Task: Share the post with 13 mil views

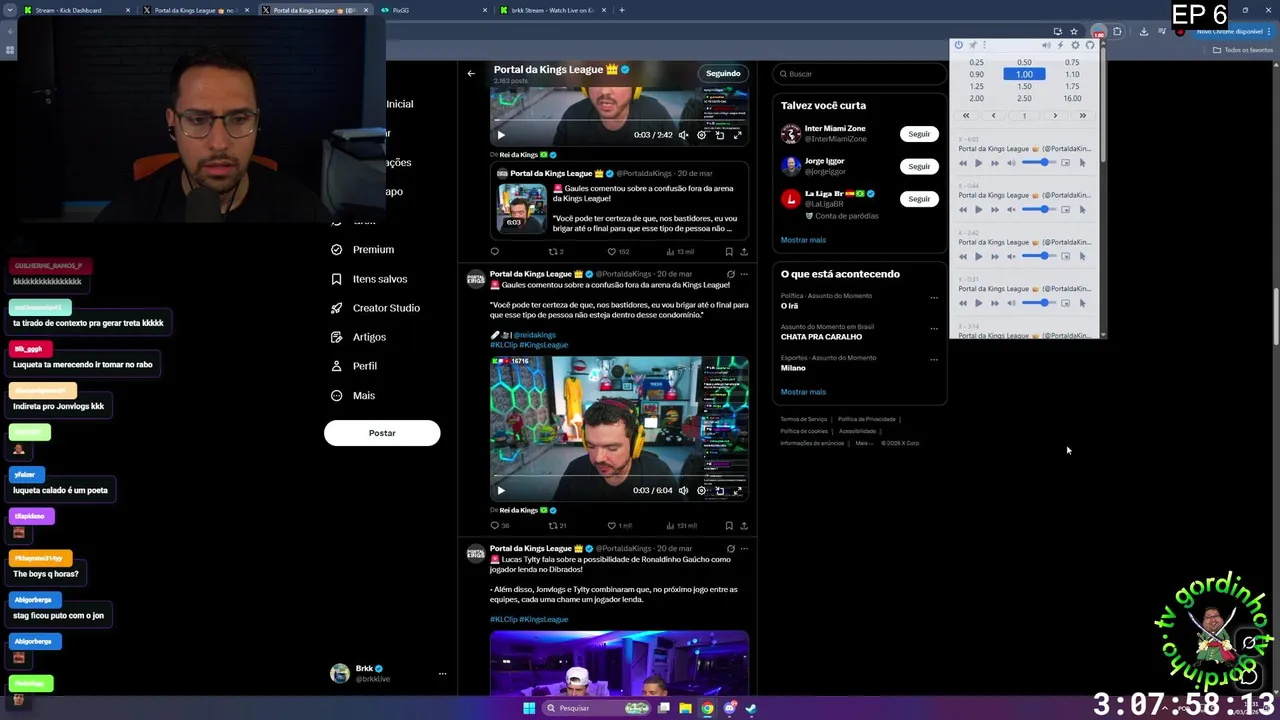Action: [744, 252]
